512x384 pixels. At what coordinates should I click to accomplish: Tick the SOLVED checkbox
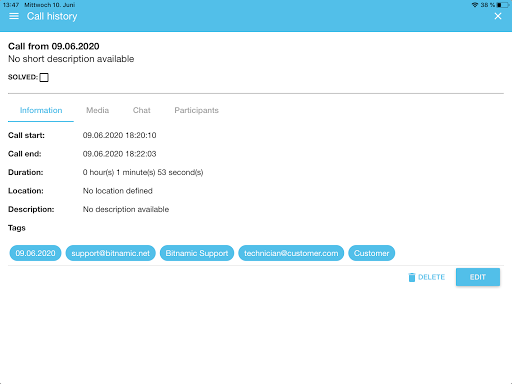[44, 77]
